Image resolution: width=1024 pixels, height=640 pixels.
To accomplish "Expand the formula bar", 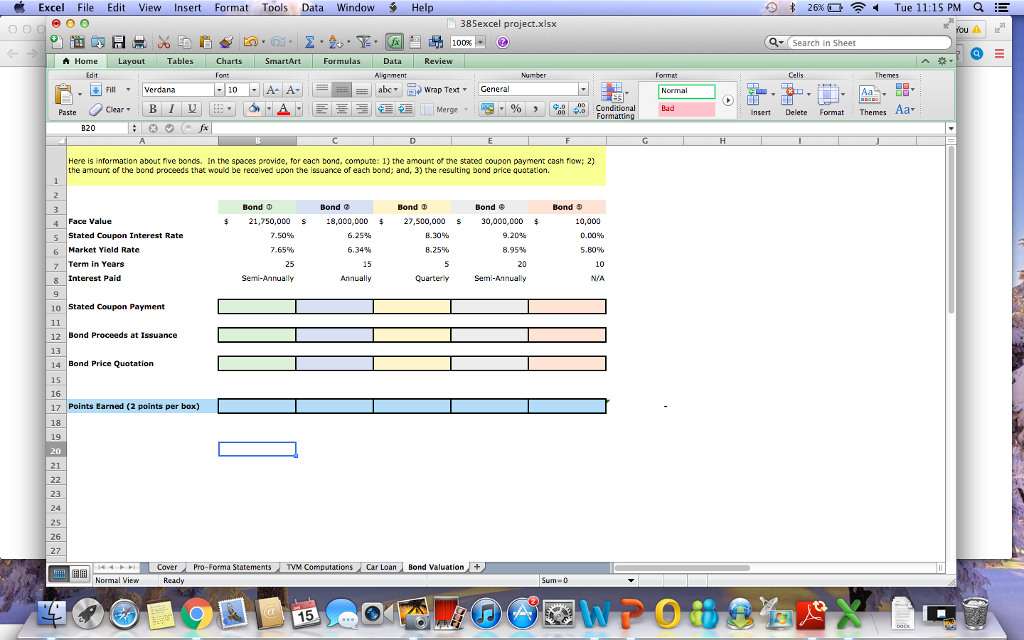I will pos(951,128).
